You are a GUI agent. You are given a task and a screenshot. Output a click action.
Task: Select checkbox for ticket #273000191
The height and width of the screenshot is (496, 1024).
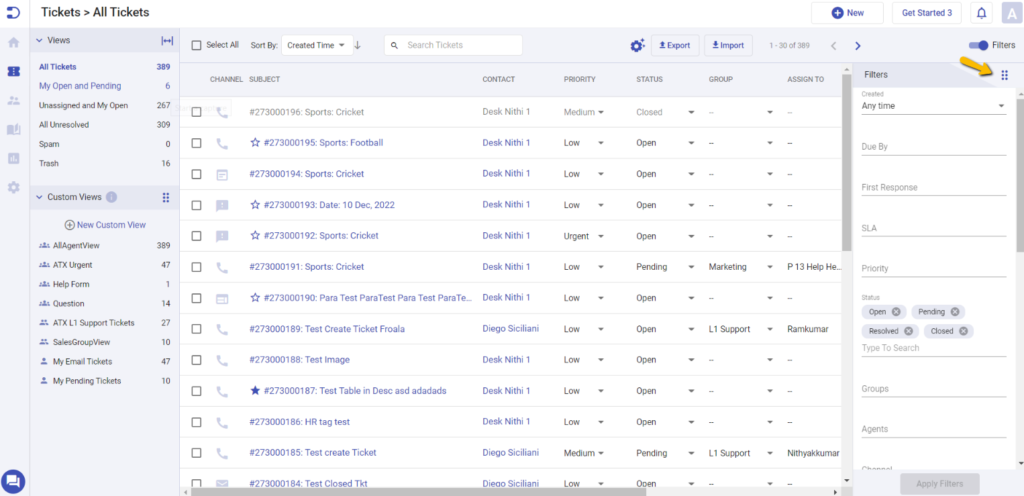pos(196,267)
